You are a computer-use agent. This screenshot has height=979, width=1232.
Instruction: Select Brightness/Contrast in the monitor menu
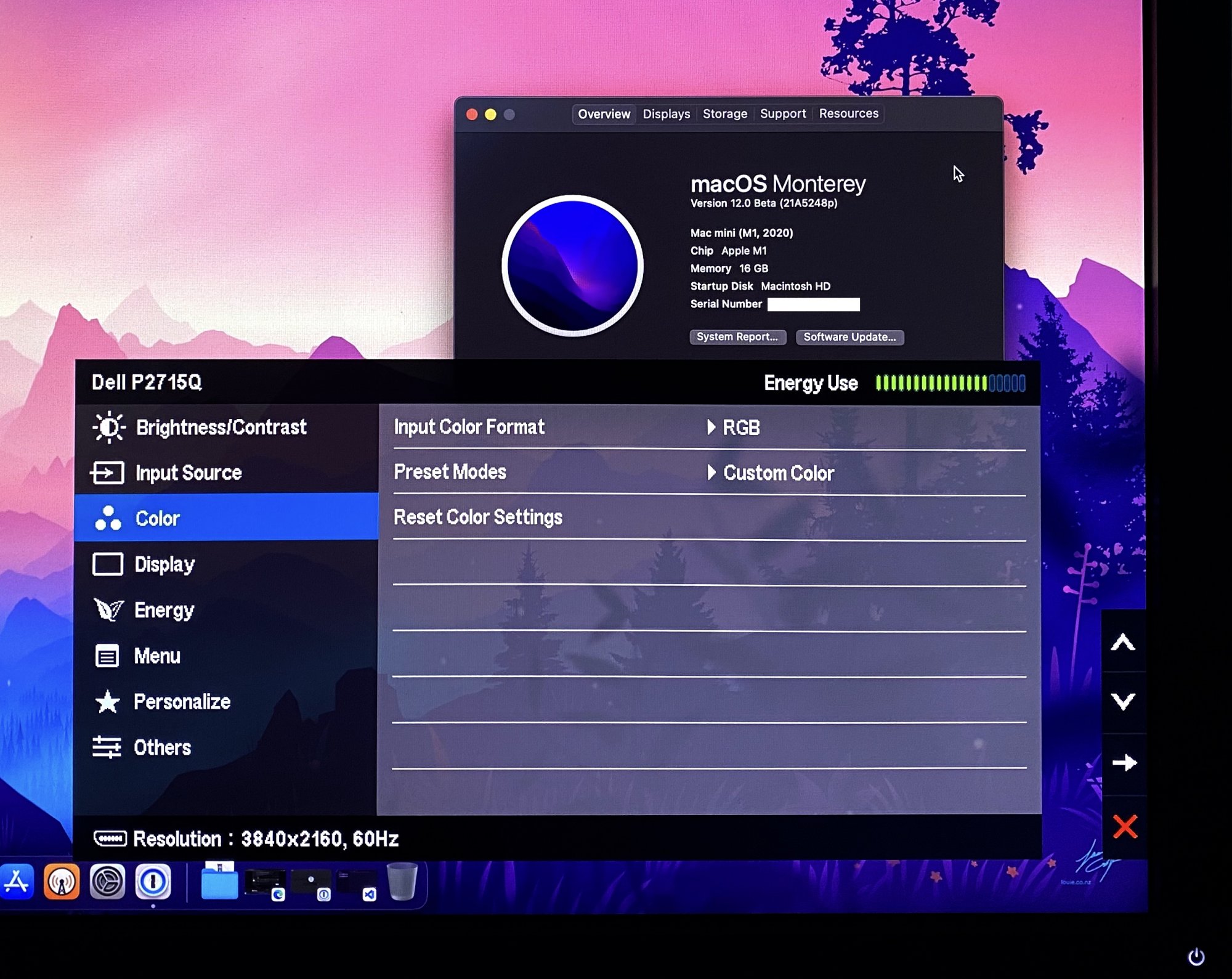tap(221, 427)
